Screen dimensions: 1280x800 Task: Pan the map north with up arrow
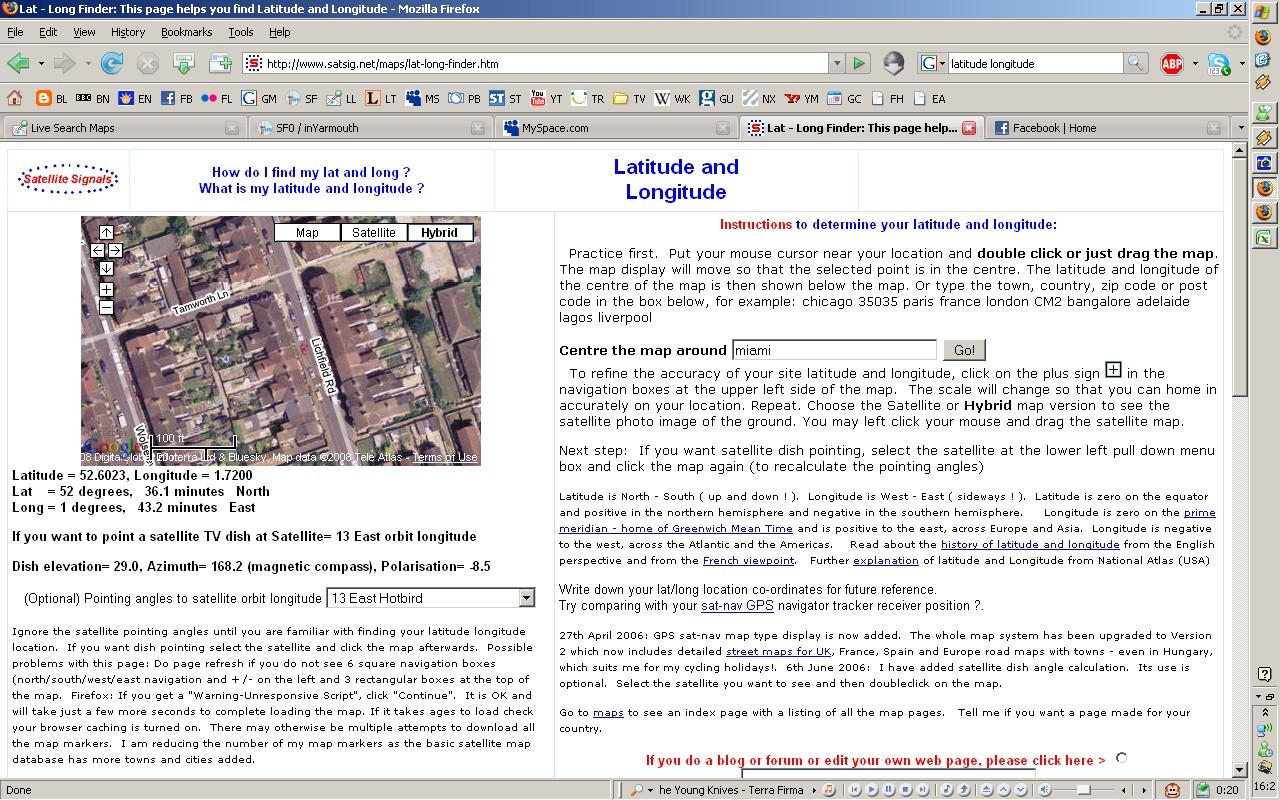point(106,233)
